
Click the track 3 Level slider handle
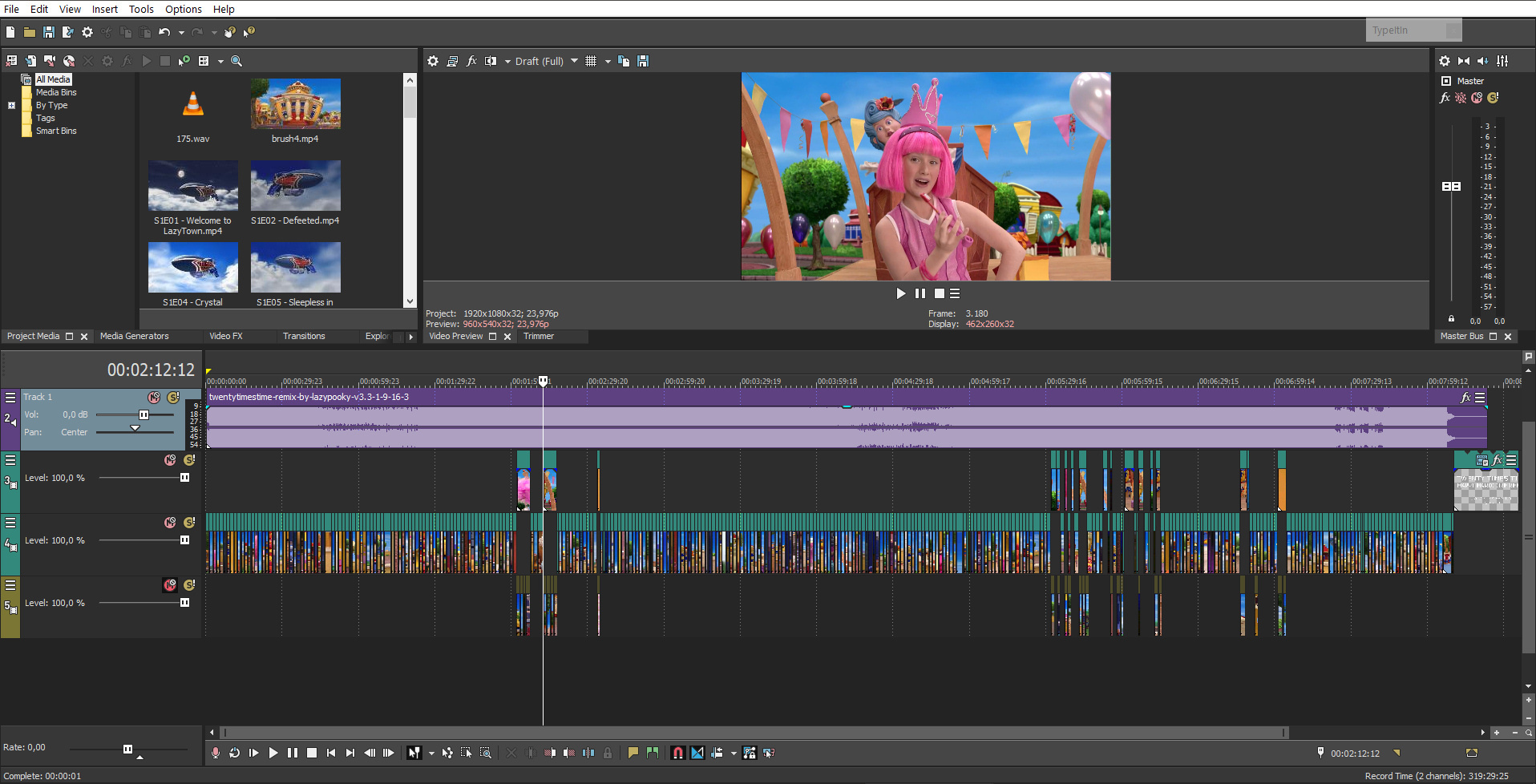pos(185,477)
